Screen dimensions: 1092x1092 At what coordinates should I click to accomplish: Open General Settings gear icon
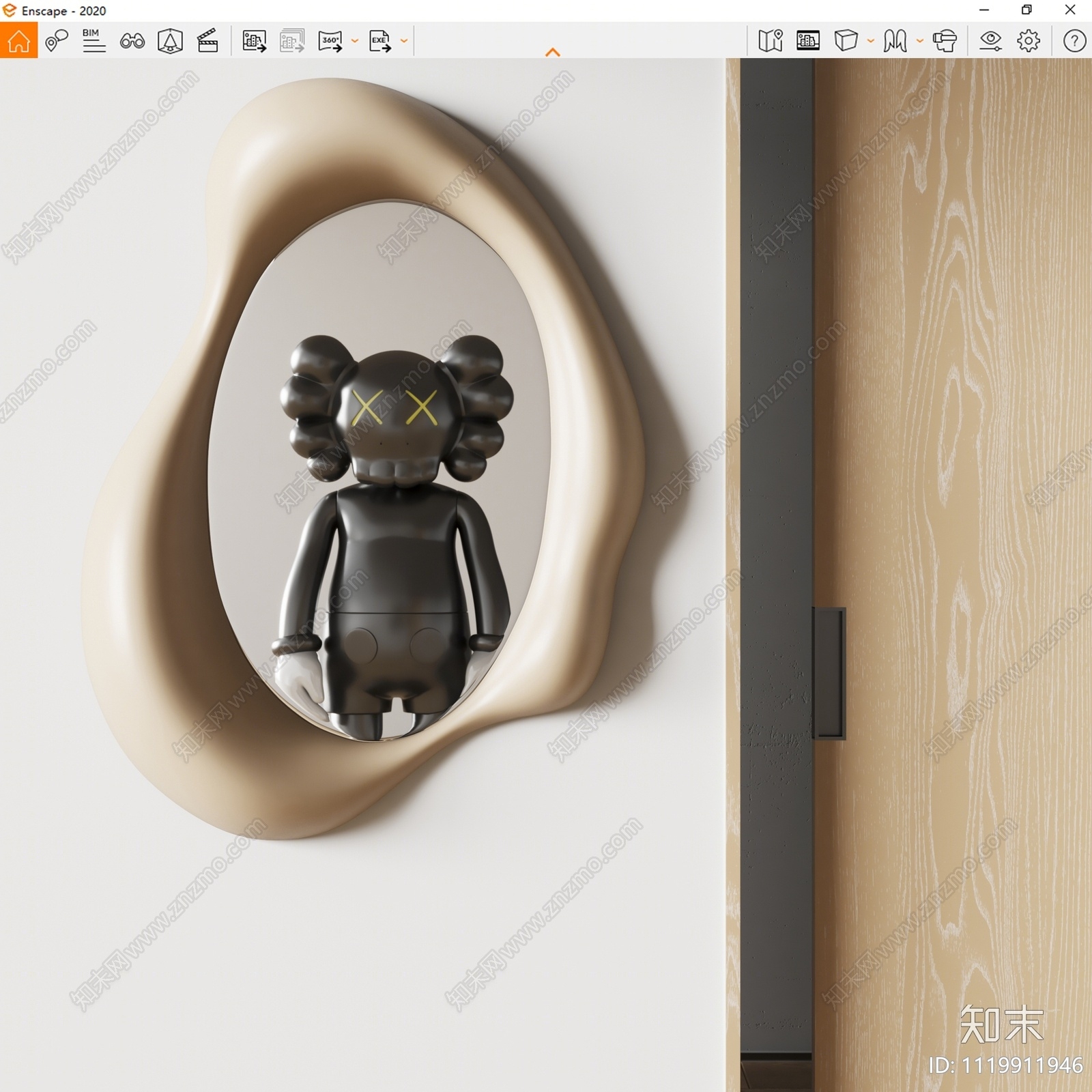pos(1029,41)
